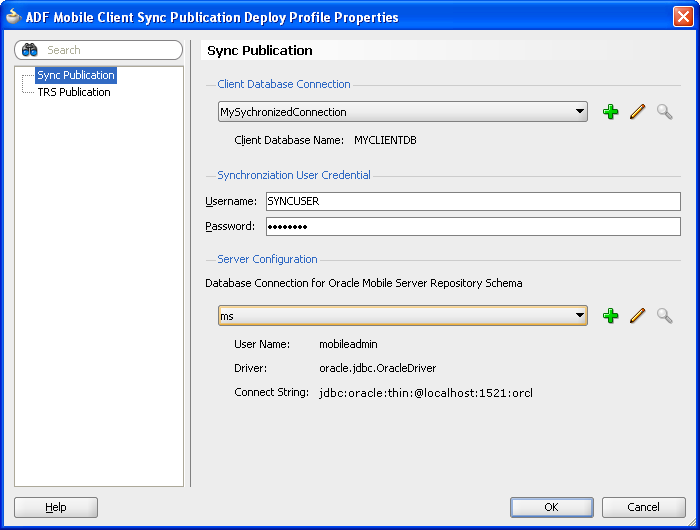Add new server repository connection with green plus
Viewport: 700px width, 530px height.
click(x=610, y=316)
